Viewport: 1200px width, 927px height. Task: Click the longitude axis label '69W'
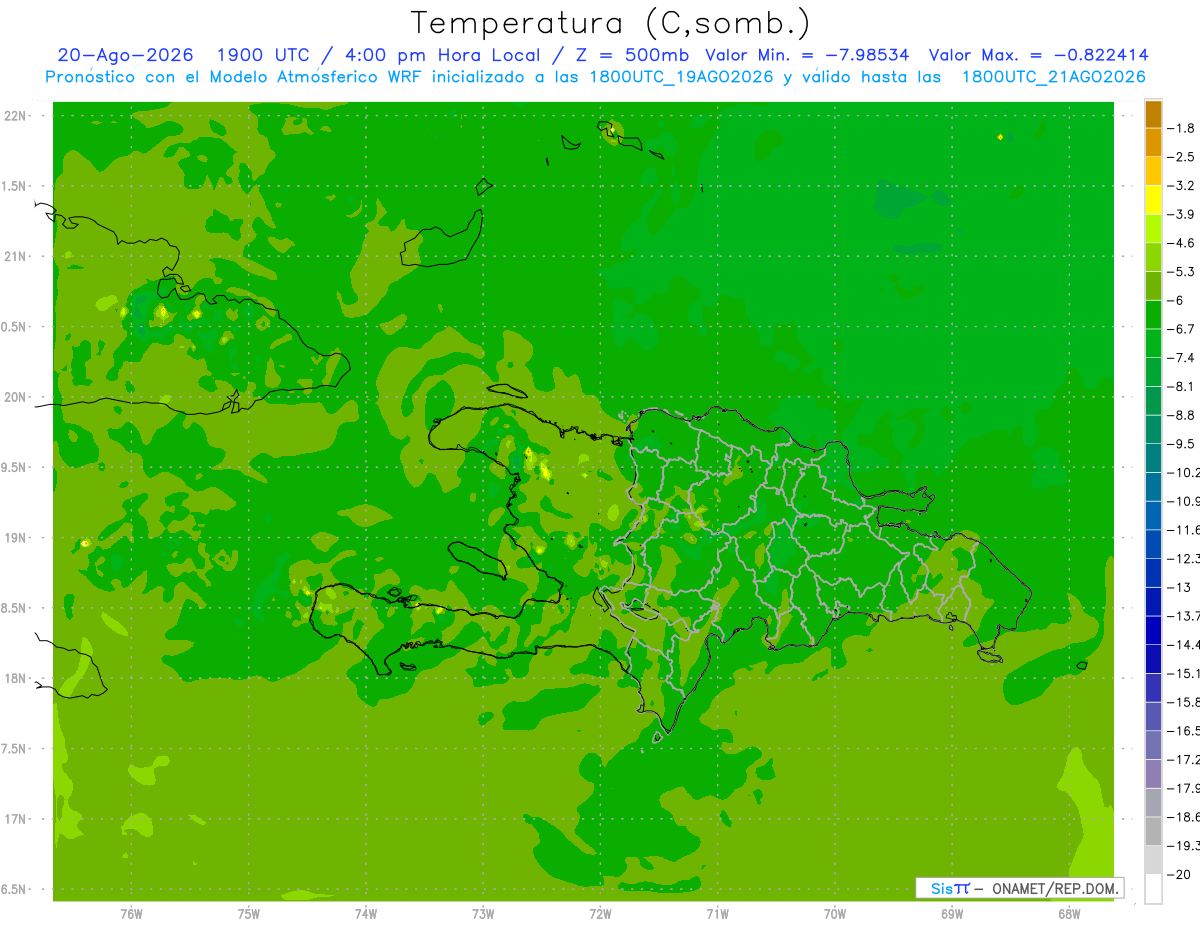click(x=952, y=914)
